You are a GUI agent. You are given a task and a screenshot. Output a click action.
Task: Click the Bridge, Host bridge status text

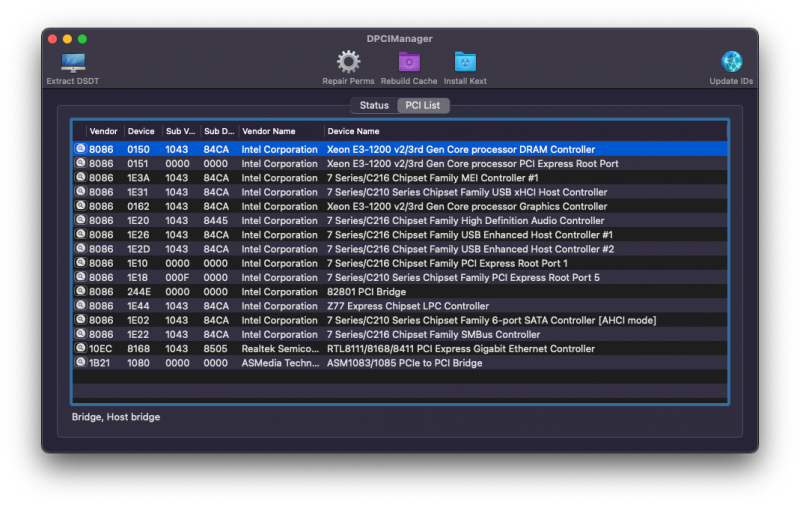pos(116,417)
